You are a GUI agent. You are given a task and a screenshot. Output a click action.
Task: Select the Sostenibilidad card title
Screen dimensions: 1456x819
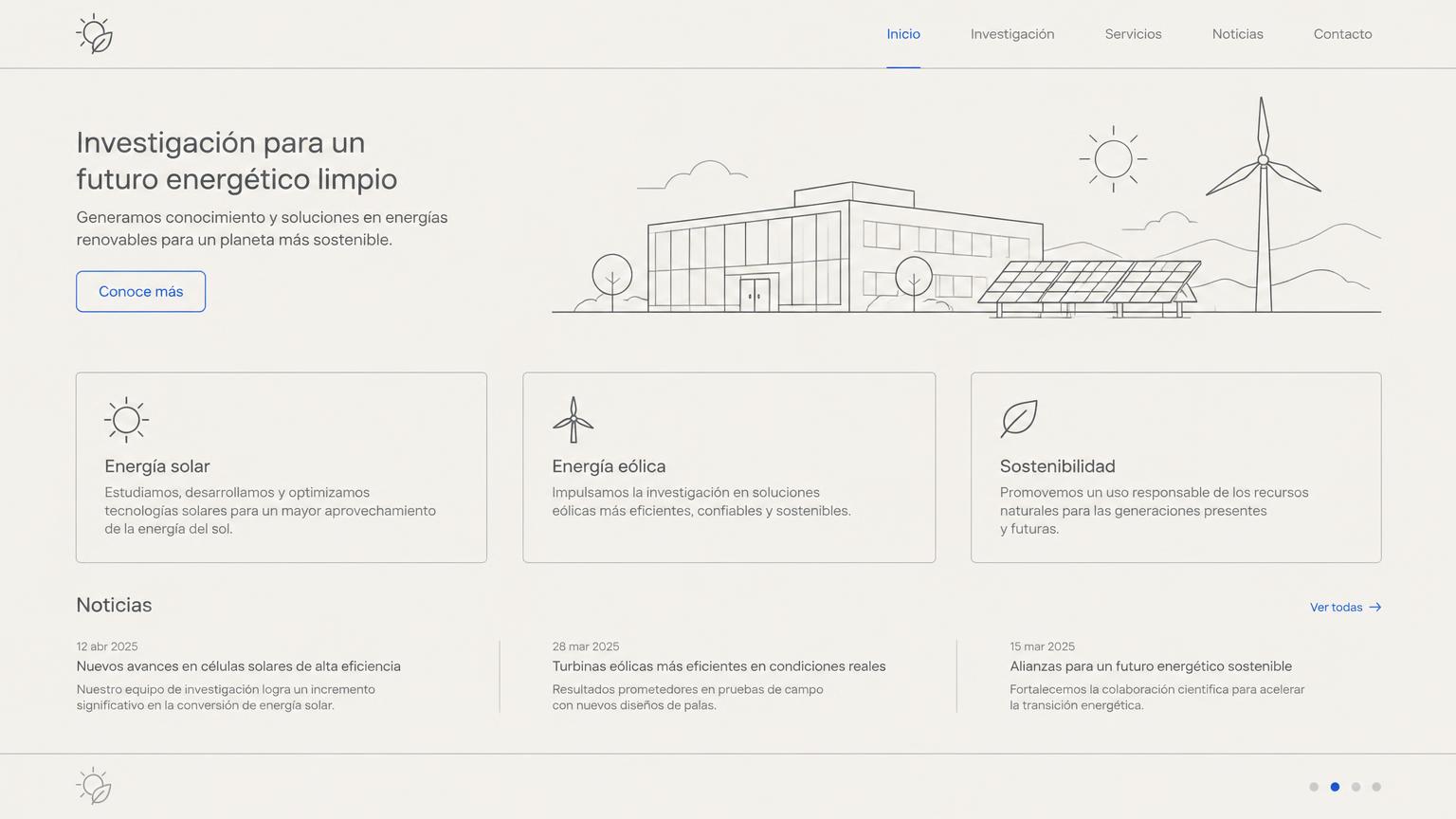(1057, 466)
